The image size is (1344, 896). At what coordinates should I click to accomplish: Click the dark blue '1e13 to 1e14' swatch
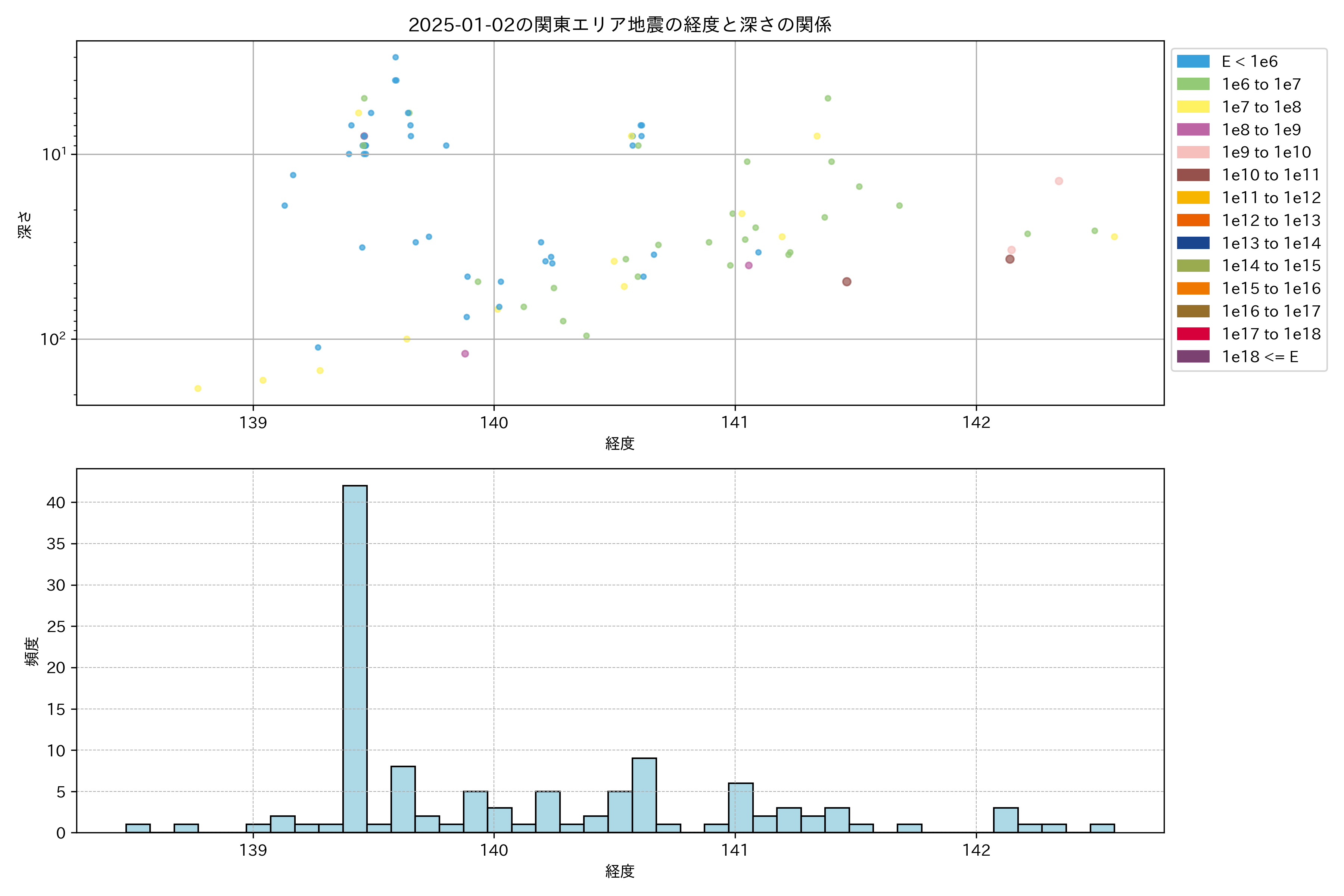(1192, 243)
